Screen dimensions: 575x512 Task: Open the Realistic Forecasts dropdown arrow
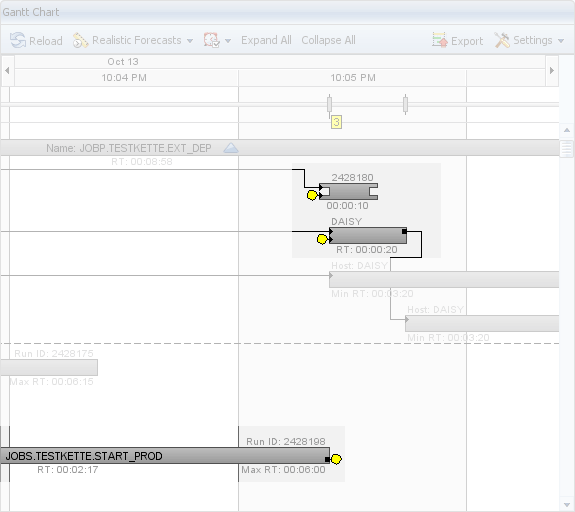click(x=190, y=41)
